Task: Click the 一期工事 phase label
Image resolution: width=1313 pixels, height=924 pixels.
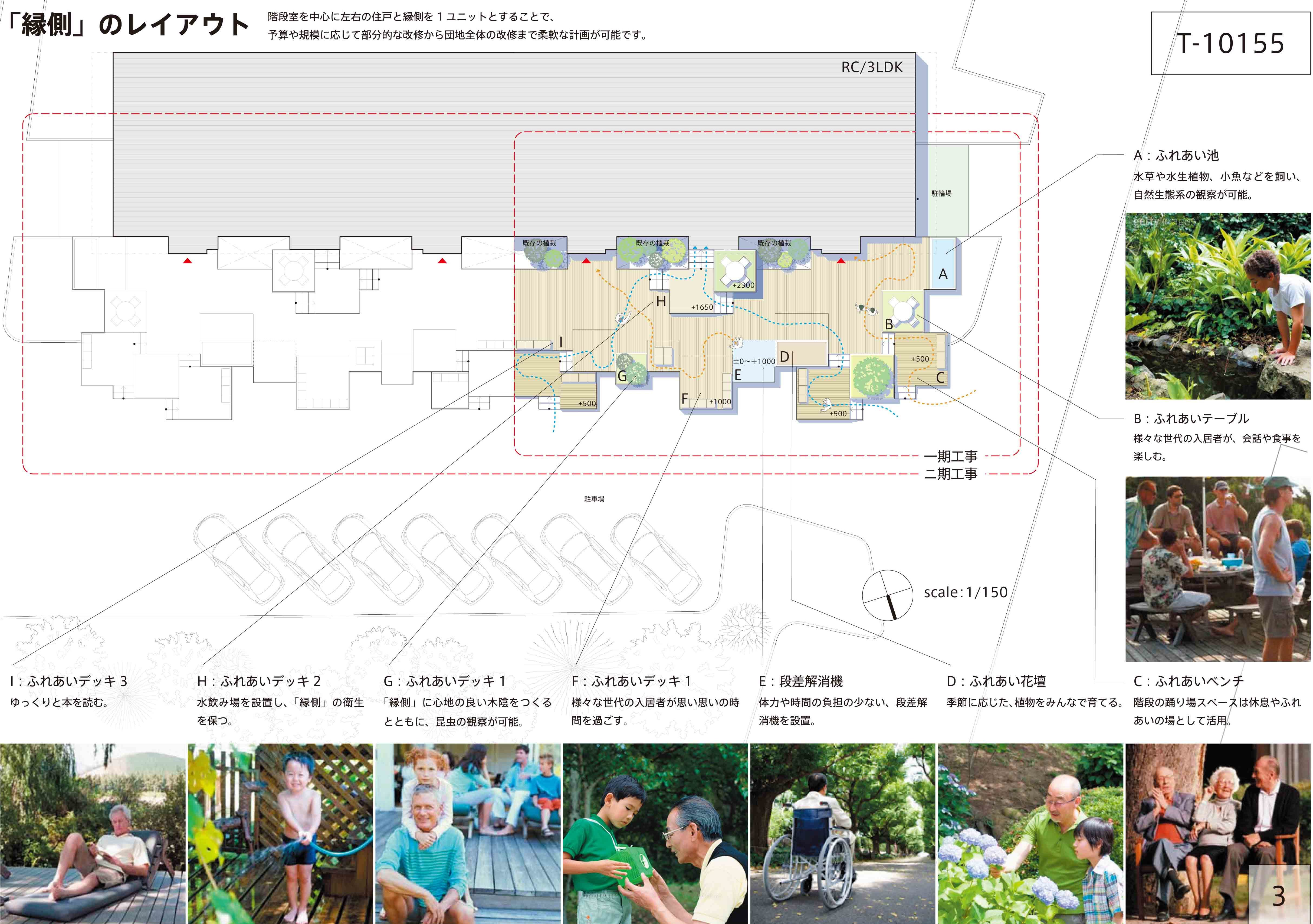Action: coord(951,456)
